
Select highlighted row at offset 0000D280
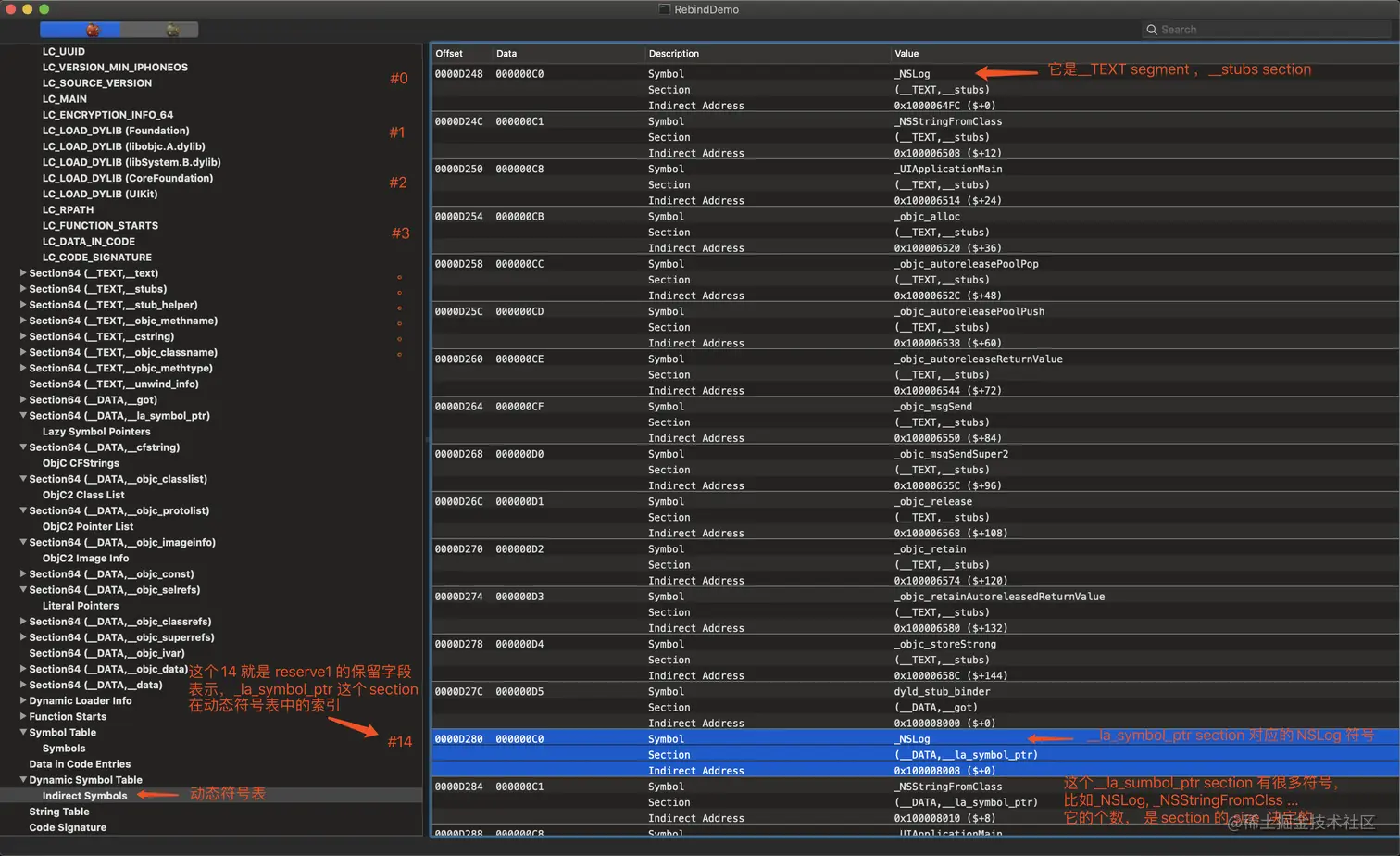point(915,739)
